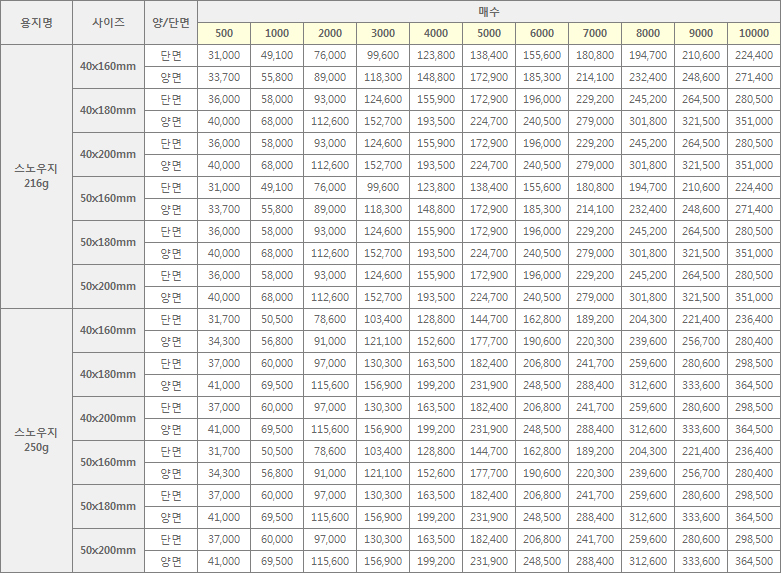Select the 3000 quantity column header
The width and height of the screenshot is (781, 573).
click(382, 33)
